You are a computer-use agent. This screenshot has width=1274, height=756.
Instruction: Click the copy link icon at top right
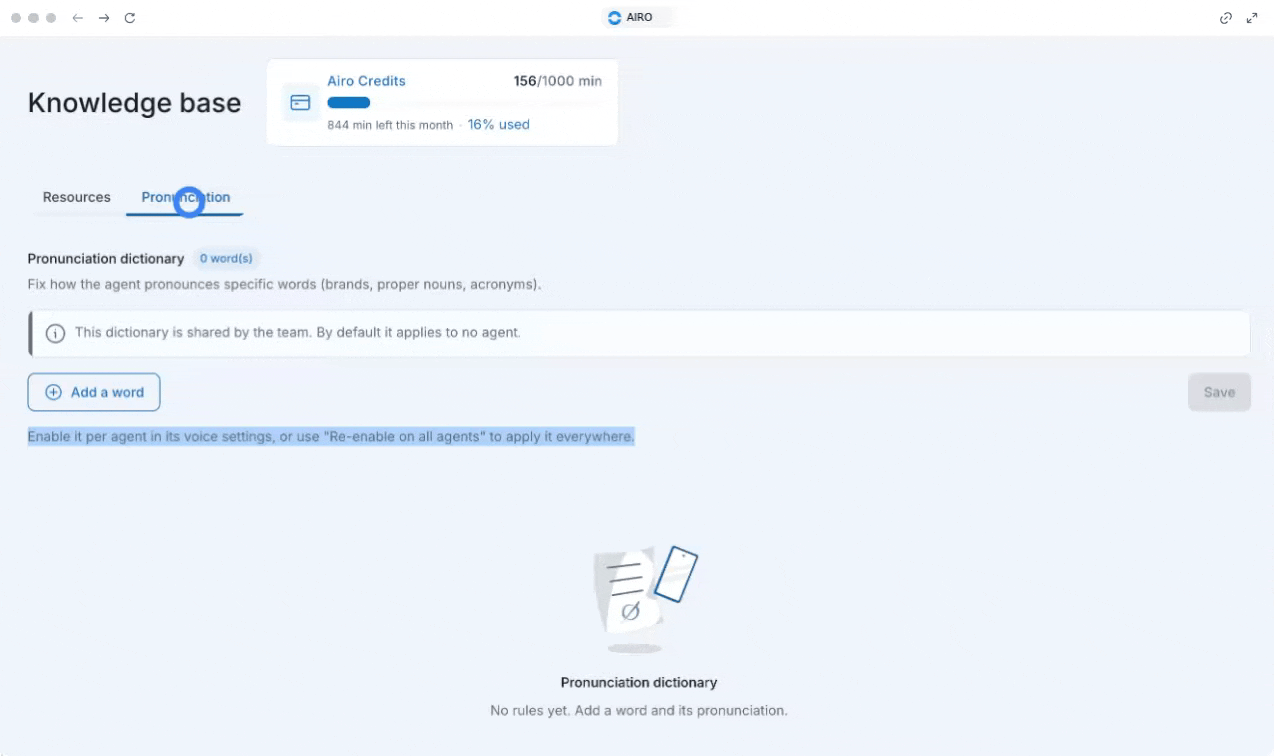[x=1226, y=18]
